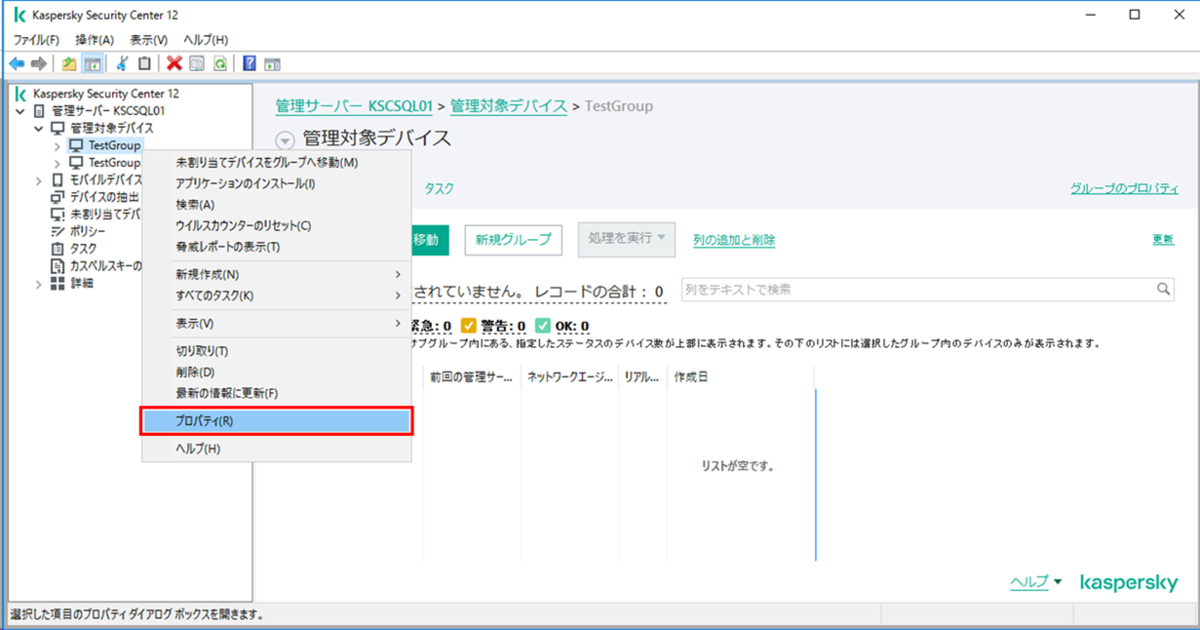Click the Up one level folder icon

point(69,63)
